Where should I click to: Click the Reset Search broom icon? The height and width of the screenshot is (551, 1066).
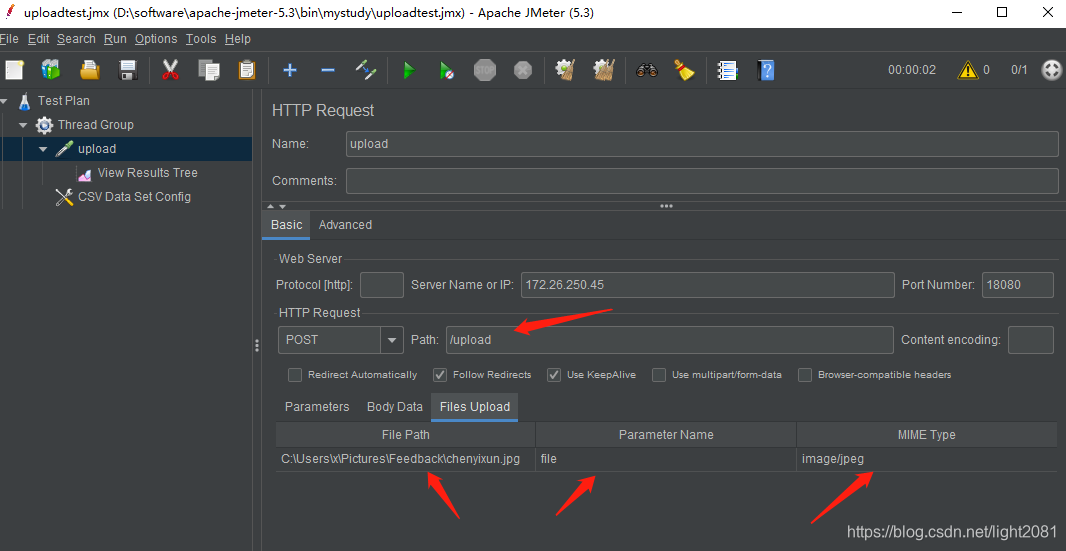[685, 69]
